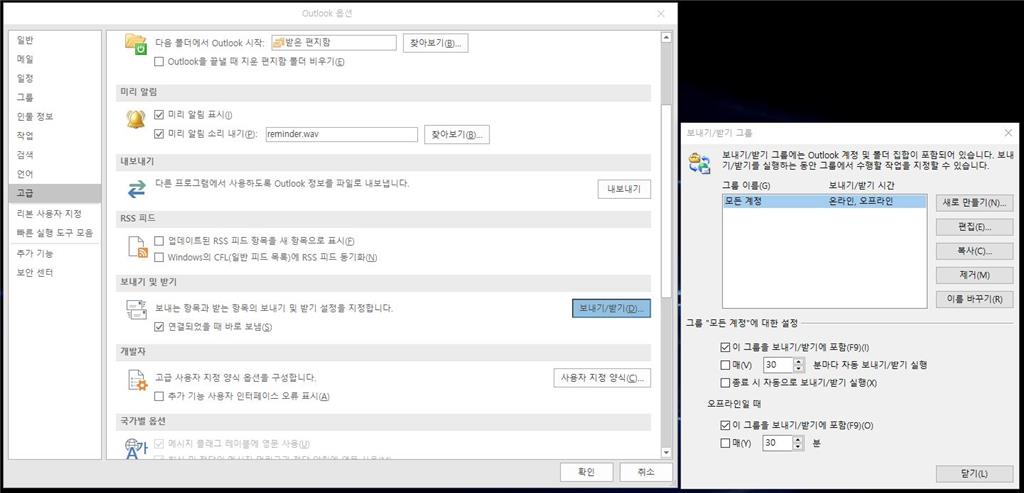Click the Outlook start folder icon
The width and height of the screenshot is (1024, 493).
136,44
